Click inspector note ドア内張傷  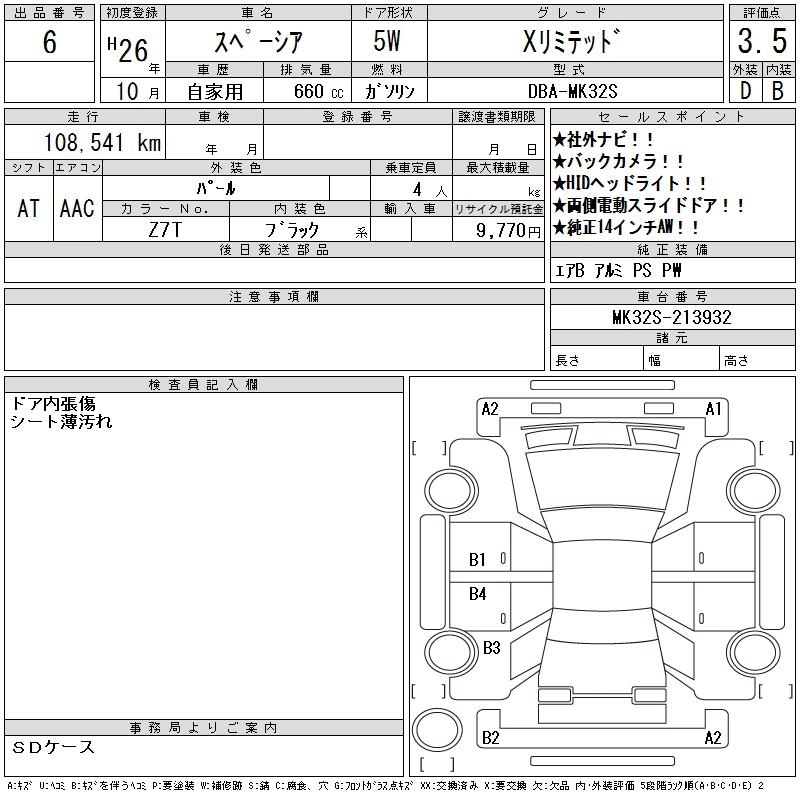[53, 404]
